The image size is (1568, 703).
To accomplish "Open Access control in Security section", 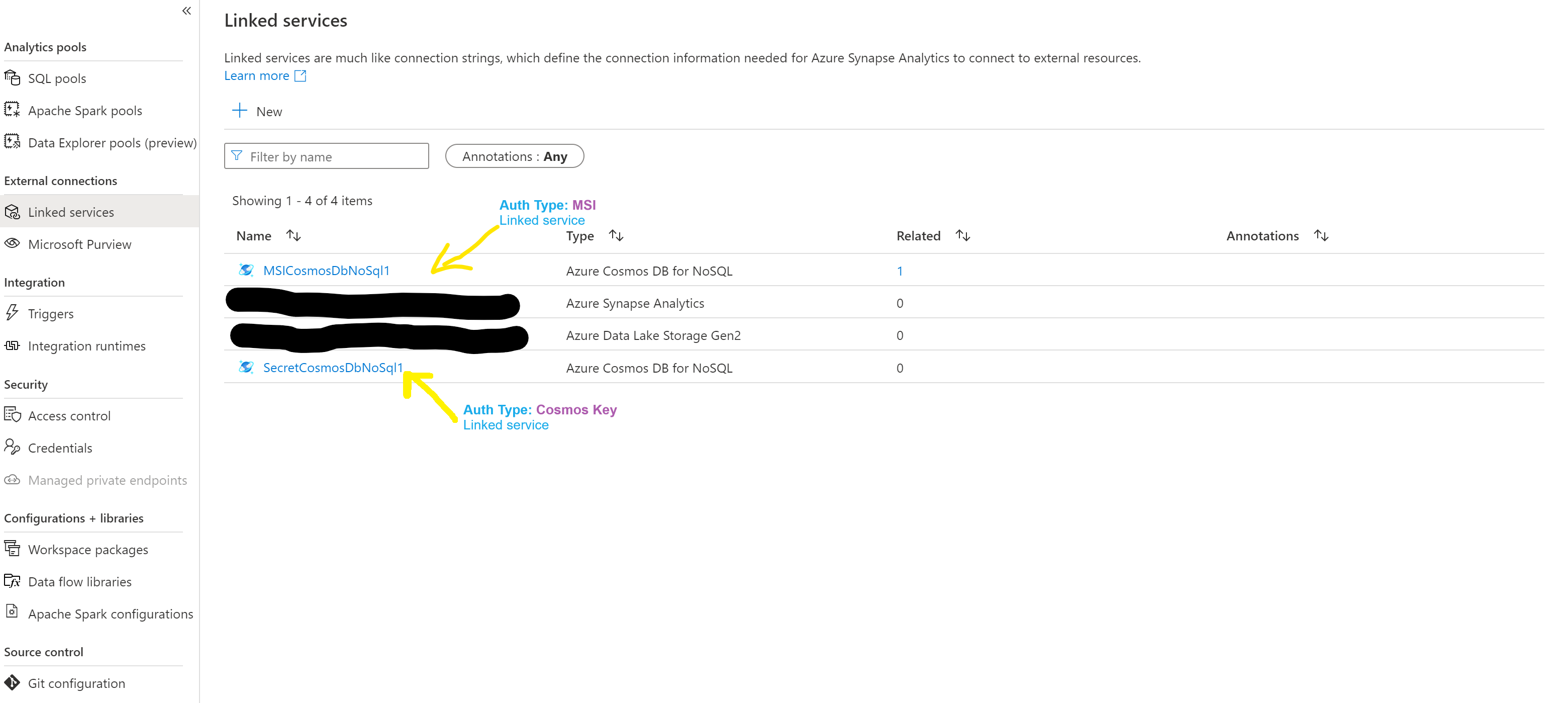I will [69, 415].
